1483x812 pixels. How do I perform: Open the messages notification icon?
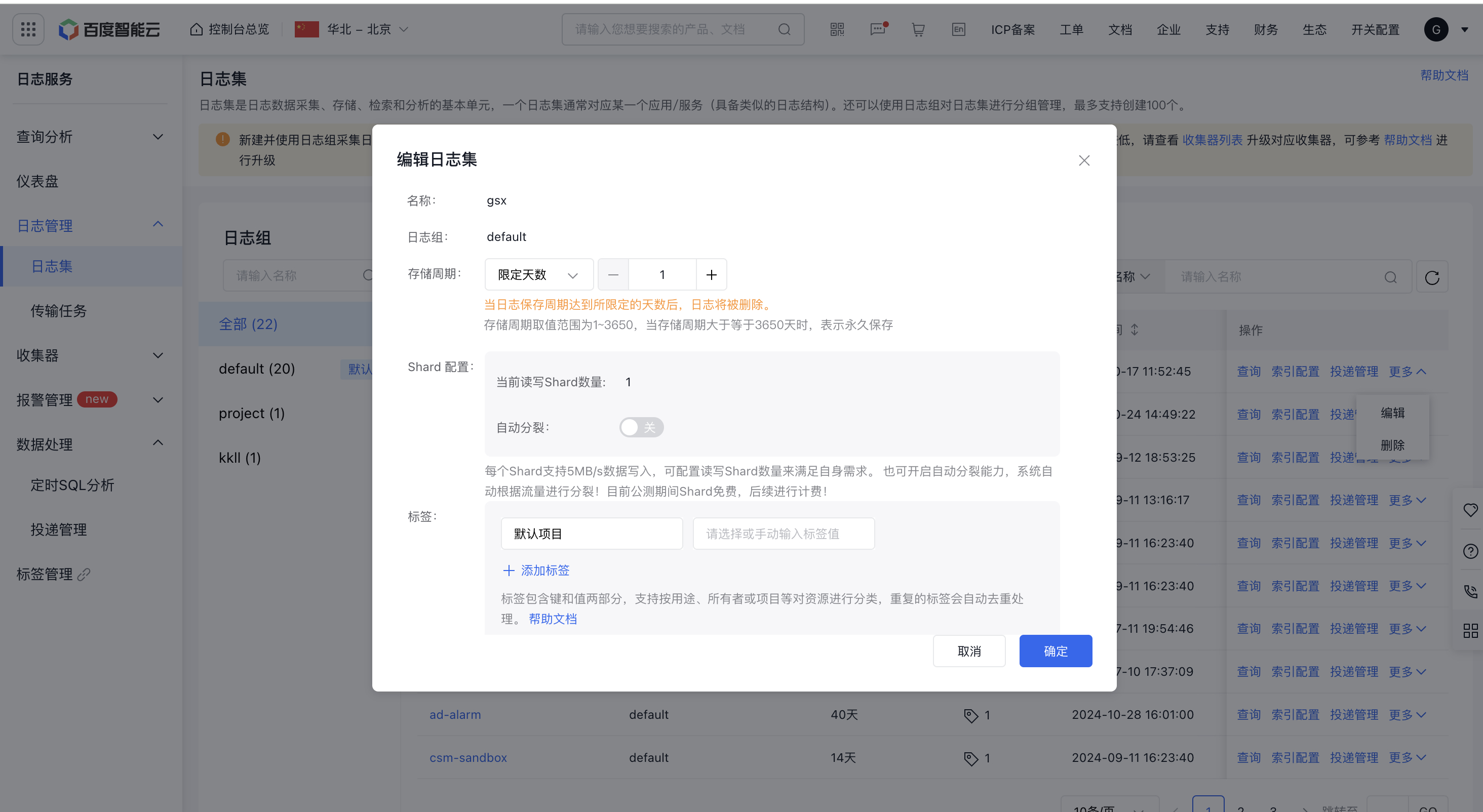click(879, 29)
